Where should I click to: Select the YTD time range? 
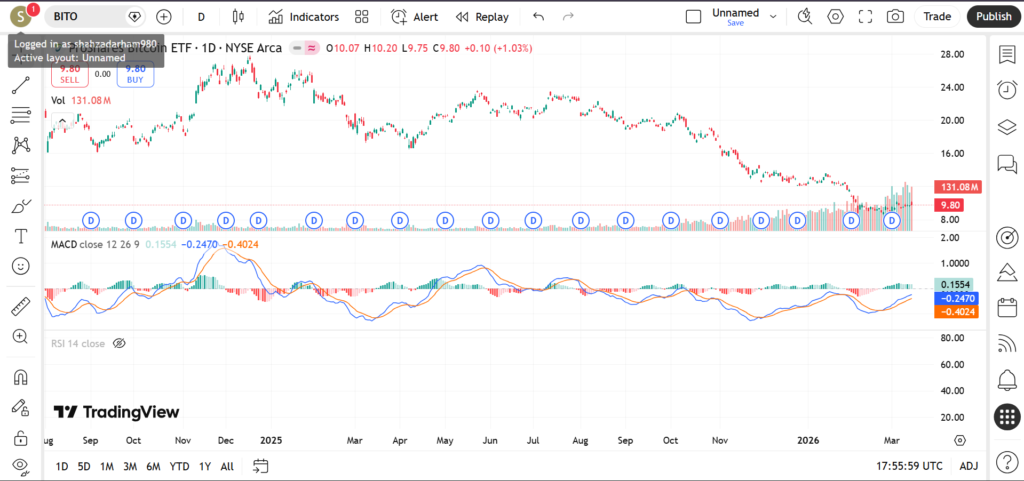tap(179, 466)
